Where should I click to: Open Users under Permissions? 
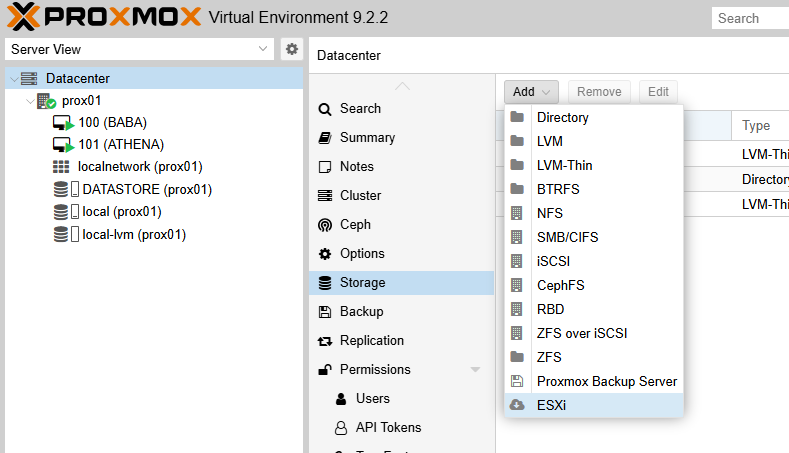point(402,399)
